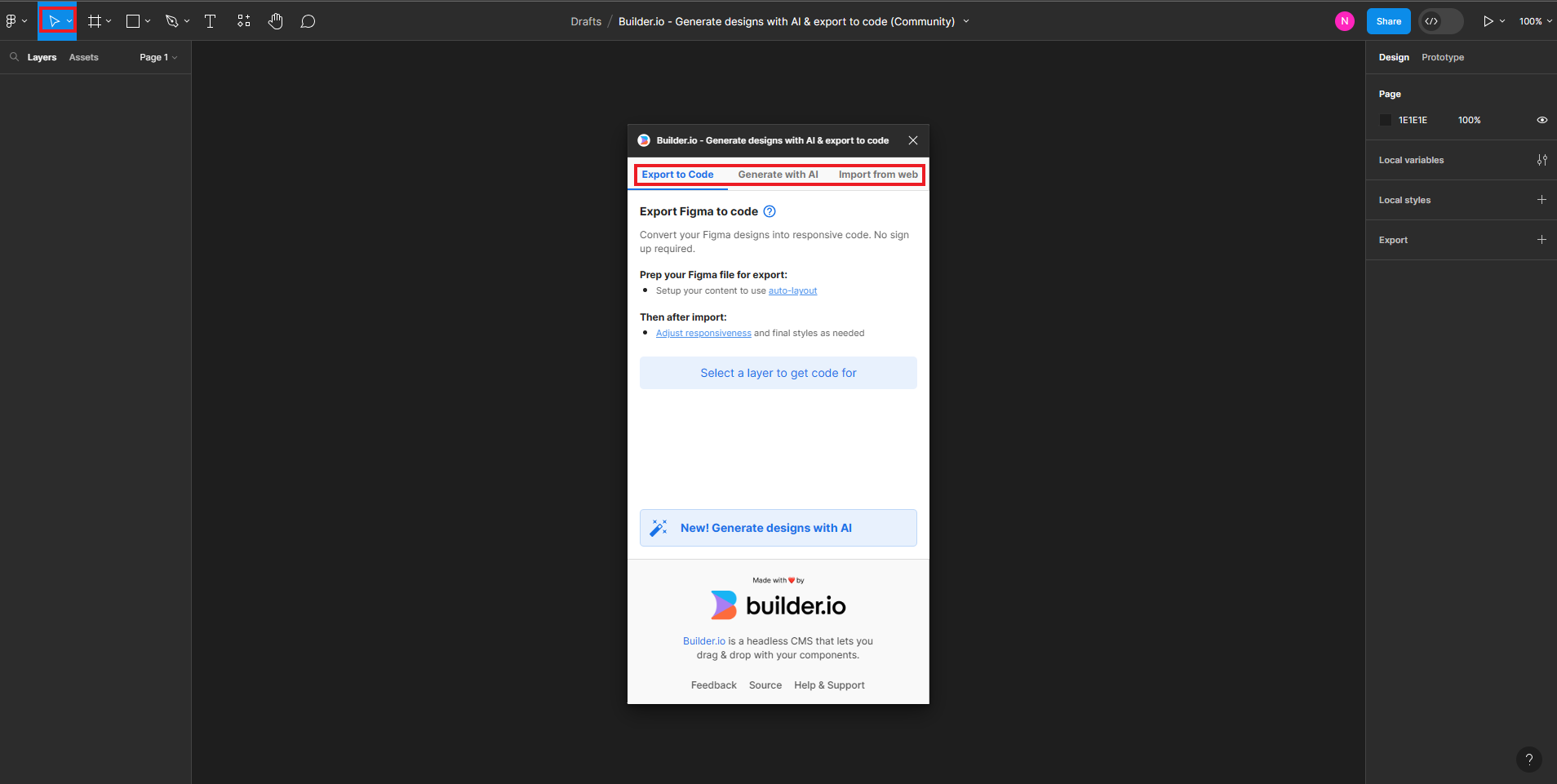1557x784 pixels.
Task: Click the Share button
Action: click(x=1388, y=21)
